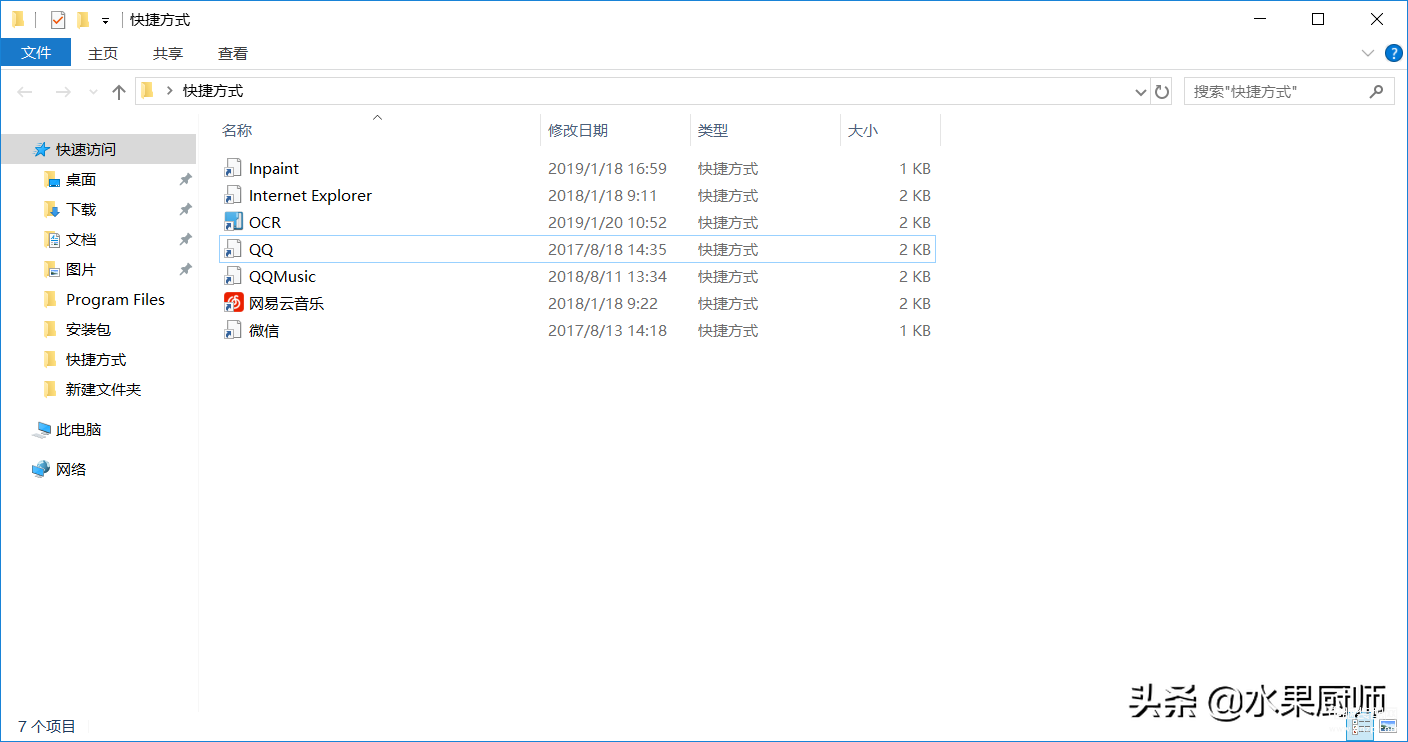Click the Internet Explorer shortcut icon
This screenshot has height=742, width=1408.
[x=233, y=195]
